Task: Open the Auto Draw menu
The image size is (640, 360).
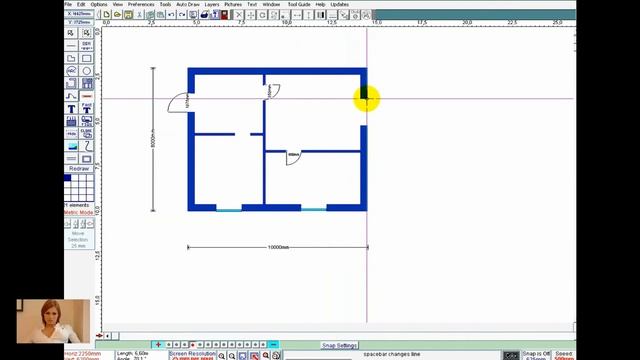Action: click(x=188, y=4)
